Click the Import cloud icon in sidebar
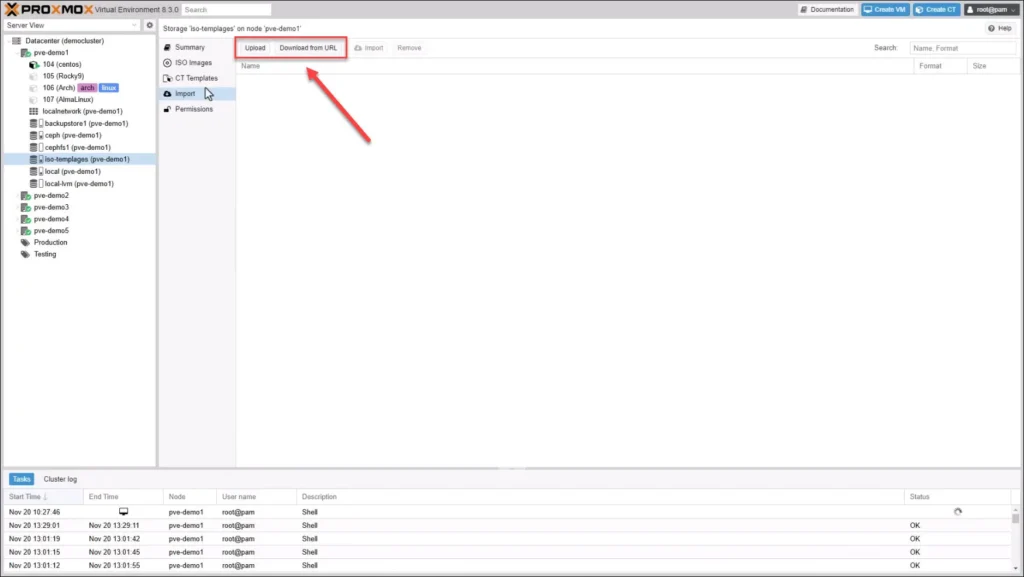The height and width of the screenshot is (577, 1024). pyautogui.click(x=169, y=93)
